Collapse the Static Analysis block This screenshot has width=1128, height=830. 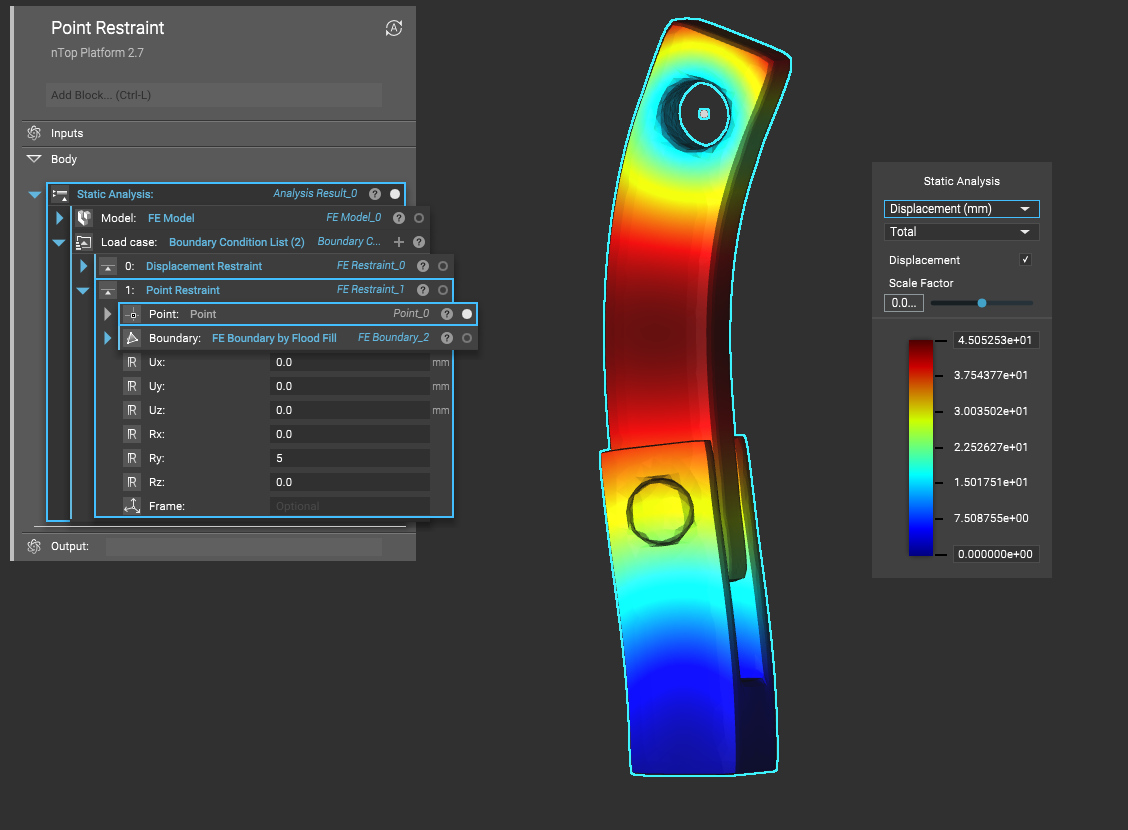(x=35, y=194)
